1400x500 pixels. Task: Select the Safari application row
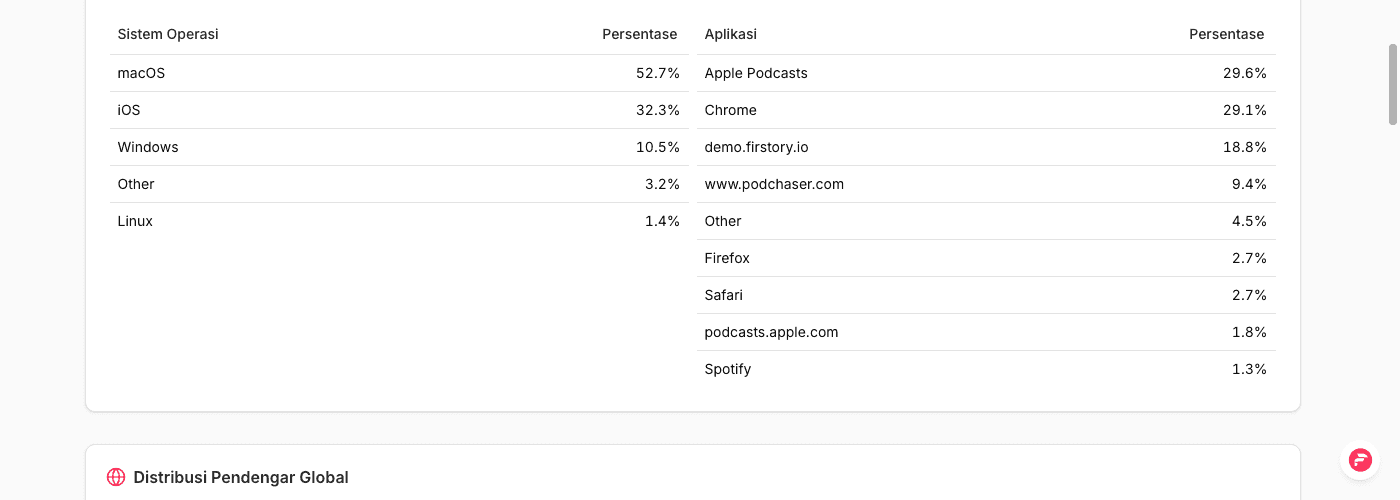986,295
